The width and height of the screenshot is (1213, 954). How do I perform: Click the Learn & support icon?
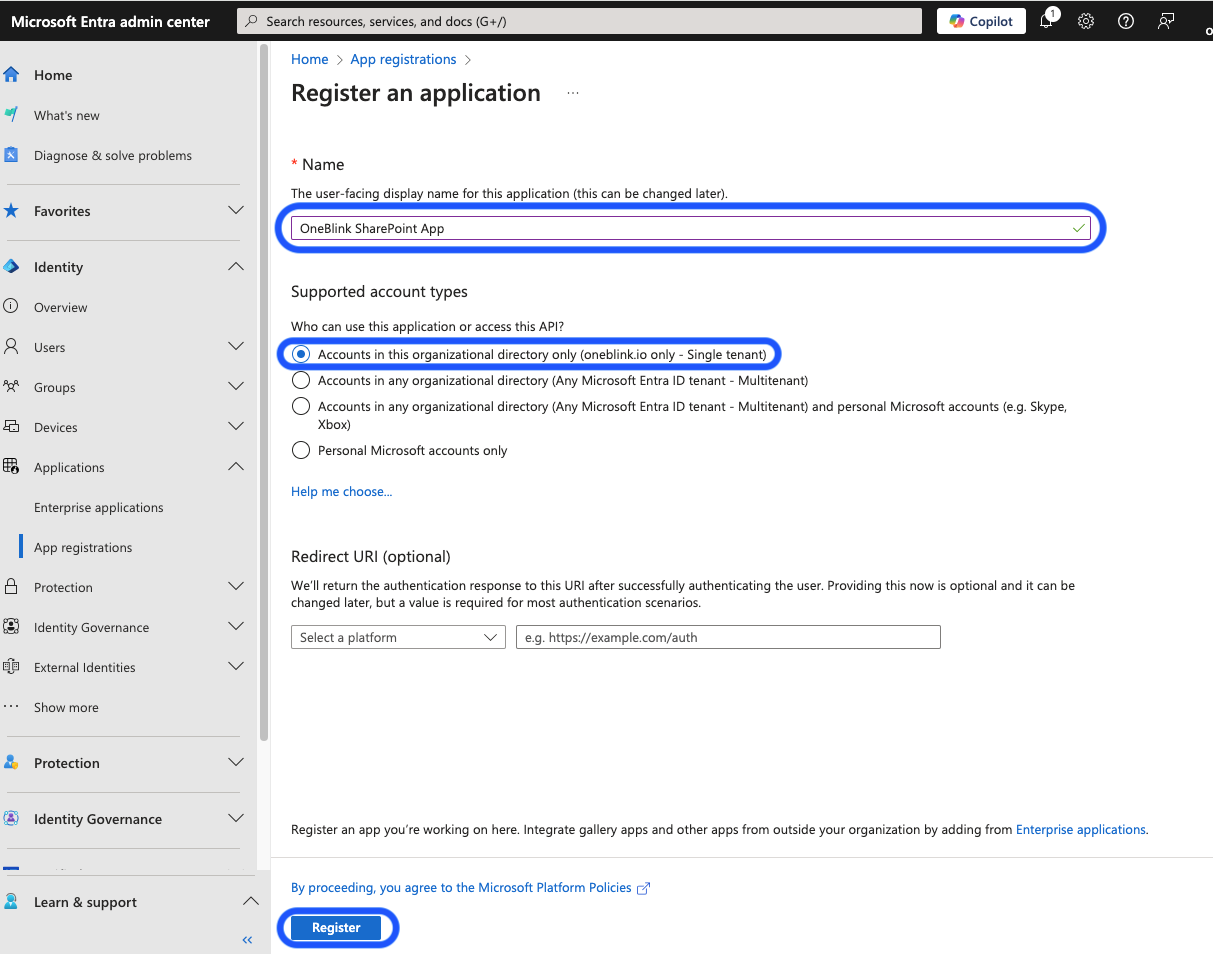click(x=11, y=902)
